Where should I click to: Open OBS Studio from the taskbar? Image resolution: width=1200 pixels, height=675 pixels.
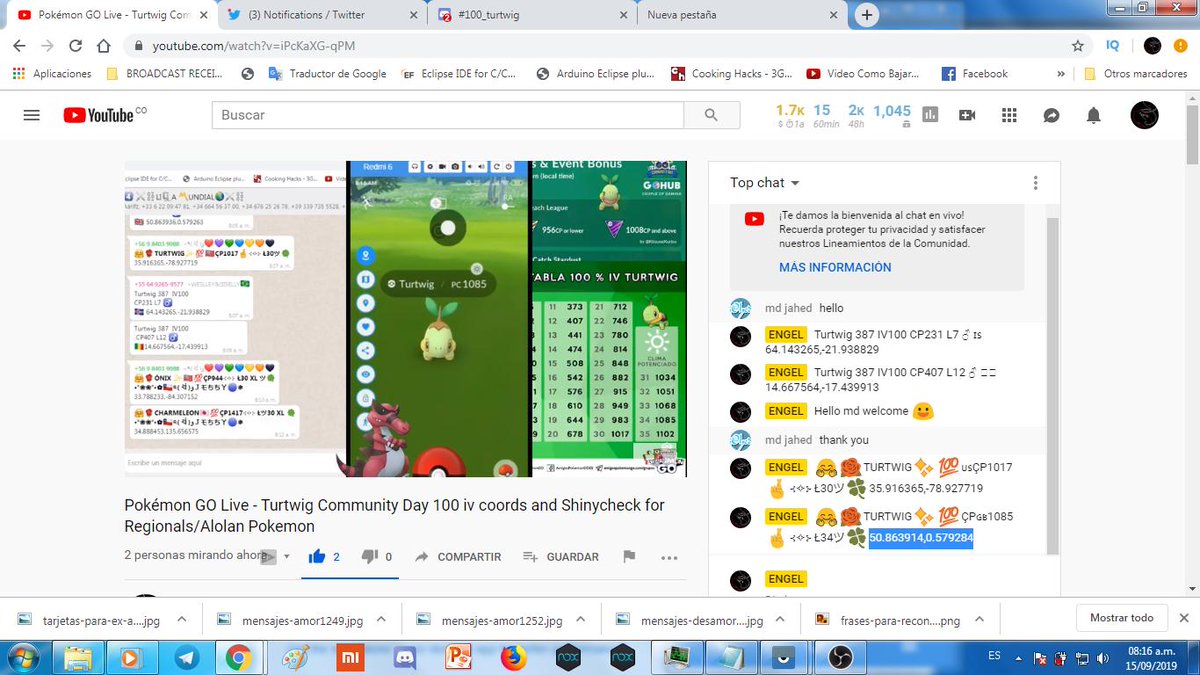[x=840, y=657]
